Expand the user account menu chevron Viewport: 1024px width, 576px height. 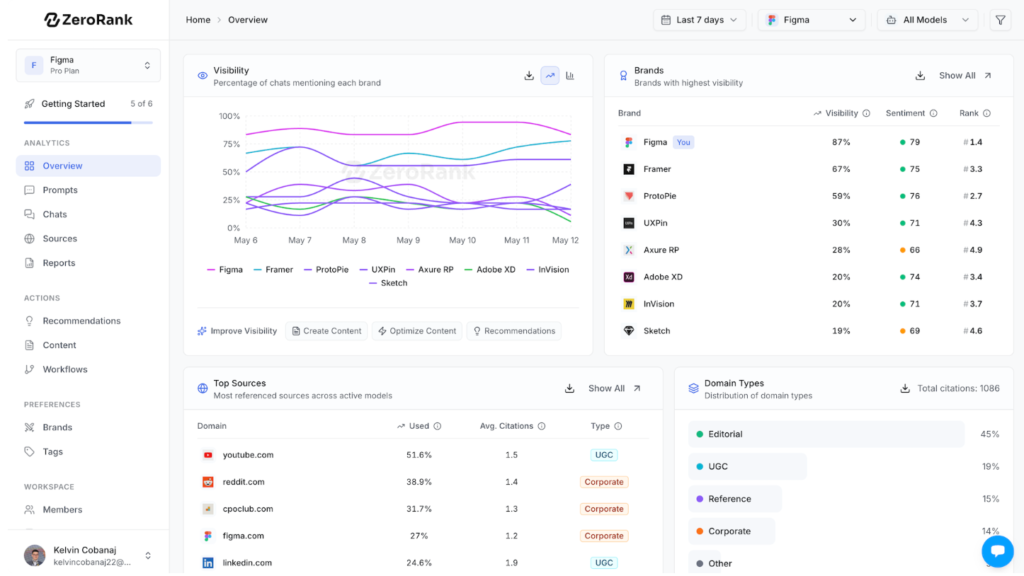point(148,556)
